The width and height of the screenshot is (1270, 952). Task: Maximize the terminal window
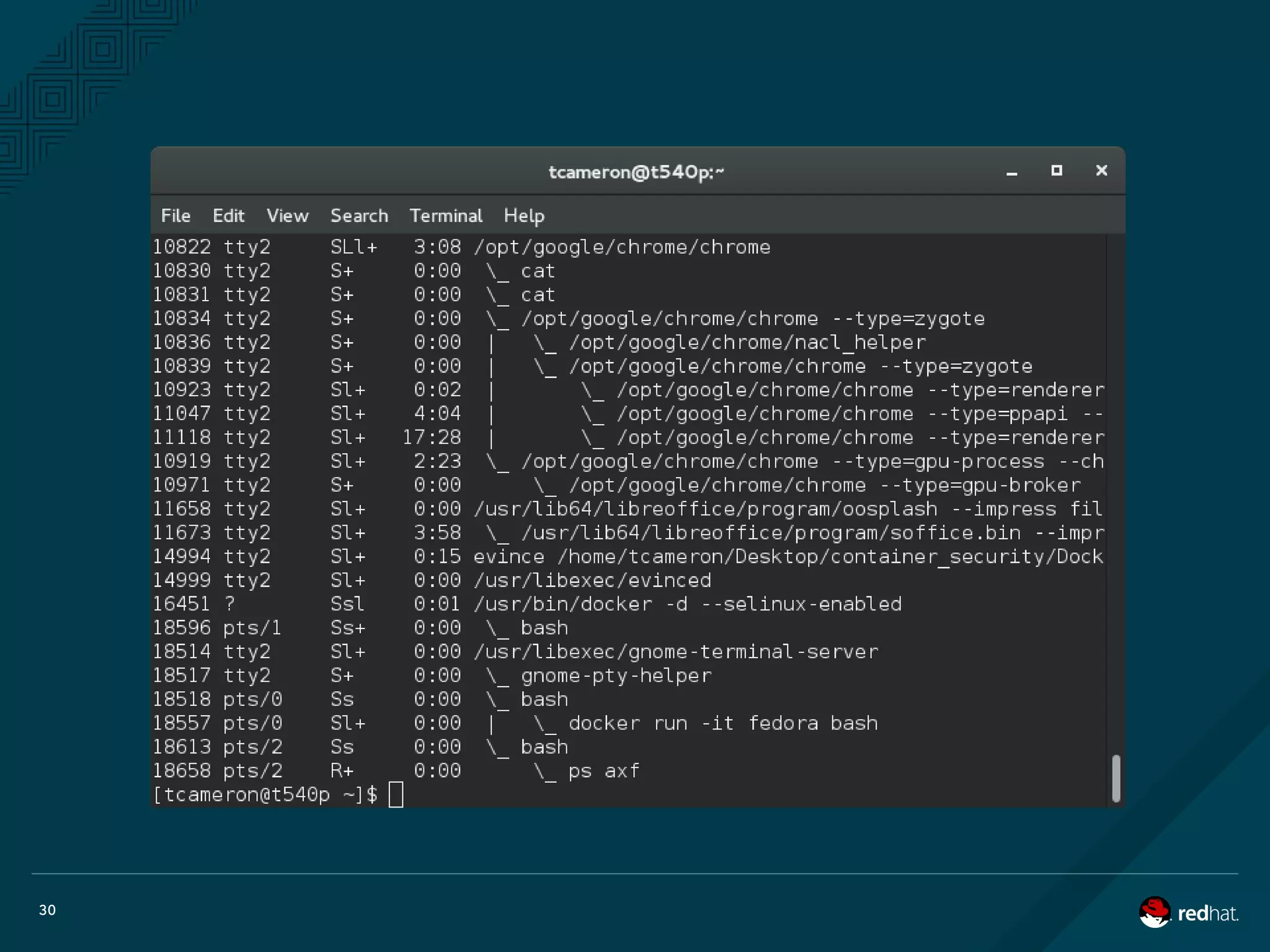click(1057, 170)
